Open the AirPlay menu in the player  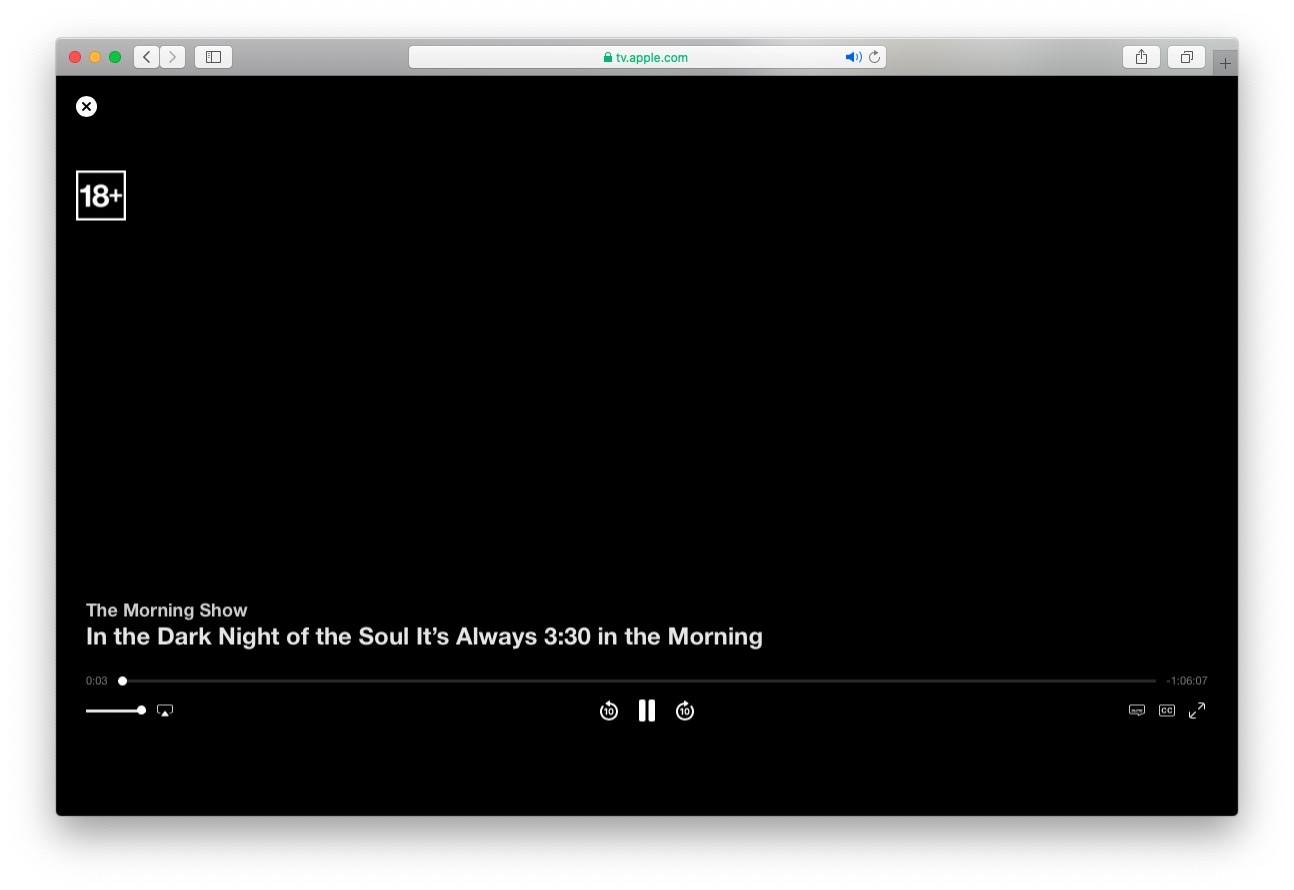[165, 711]
